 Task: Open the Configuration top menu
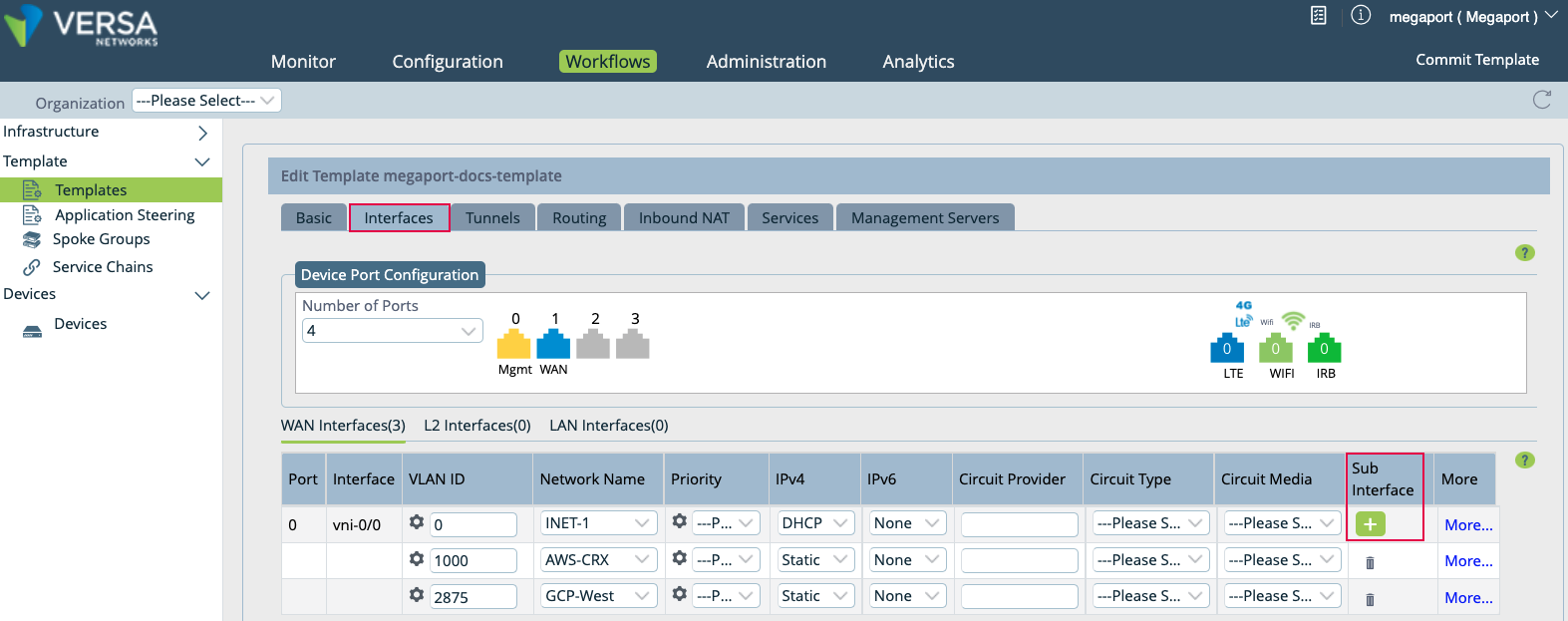pos(448,62)
